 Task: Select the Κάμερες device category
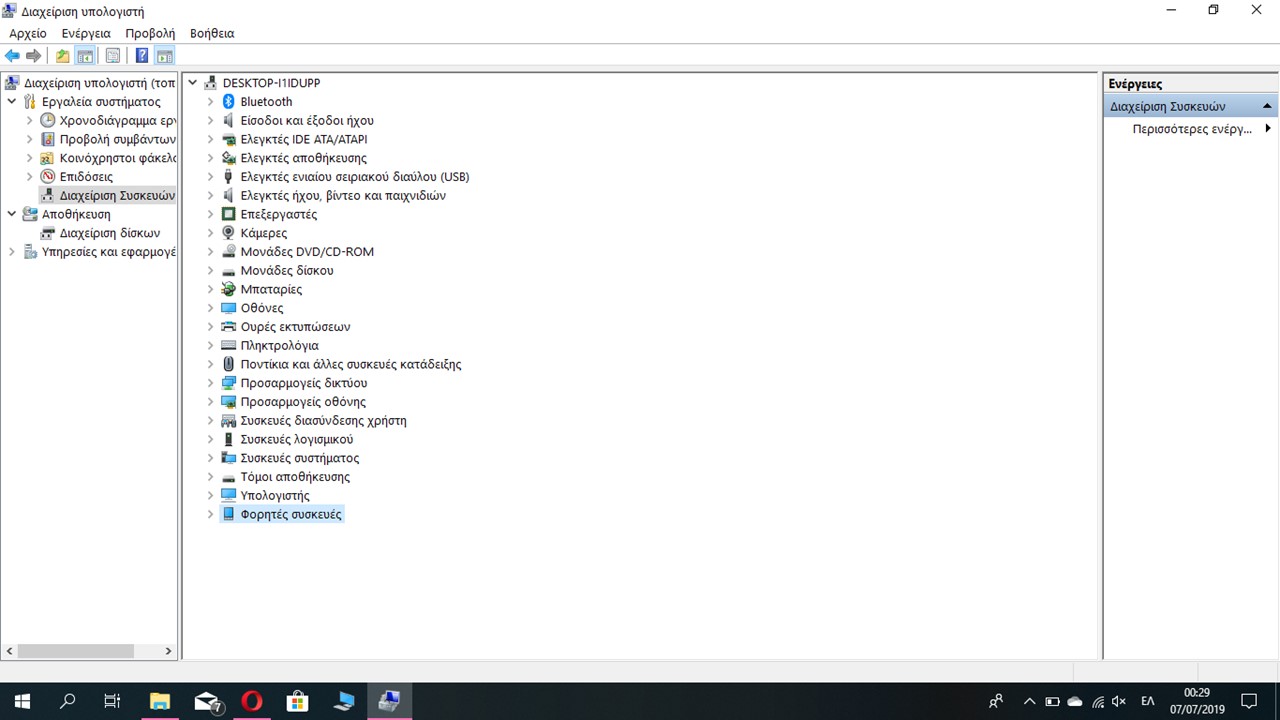(x=263, y=233)
